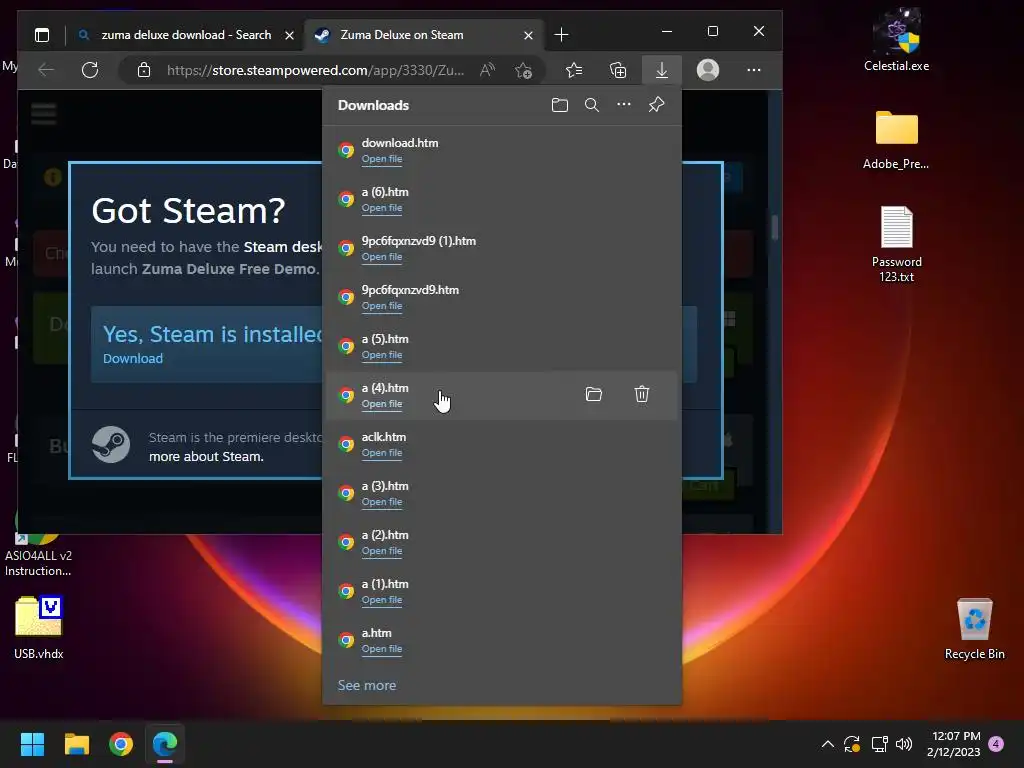Open more options in Downloads panel
The image size is (1024, 768).
tap(624, 104)
